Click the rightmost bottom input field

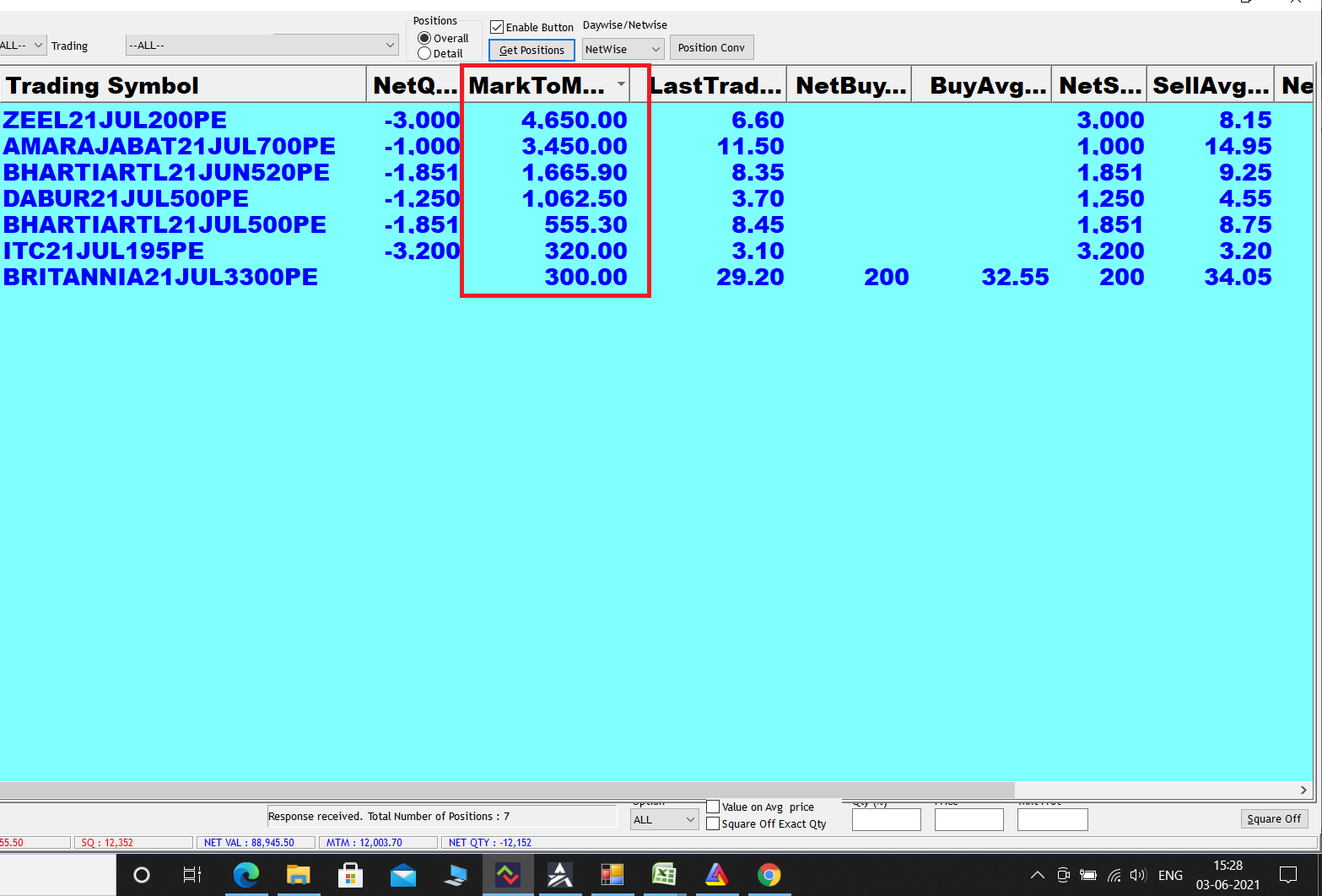pyautogui.click(x=1052, y=819)
